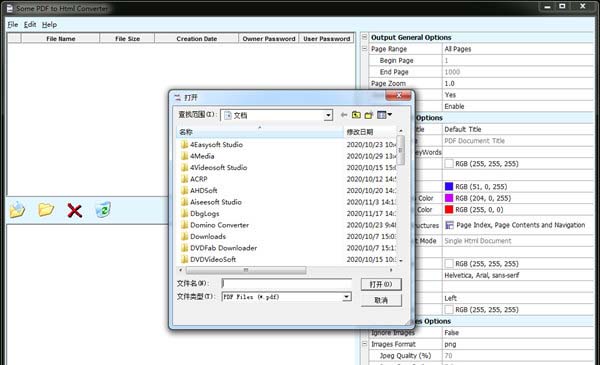The height and width of the screenshot is (365, 600).
Task: Select the 4Easysoft Studio folder icon
Action: point(184,145)
